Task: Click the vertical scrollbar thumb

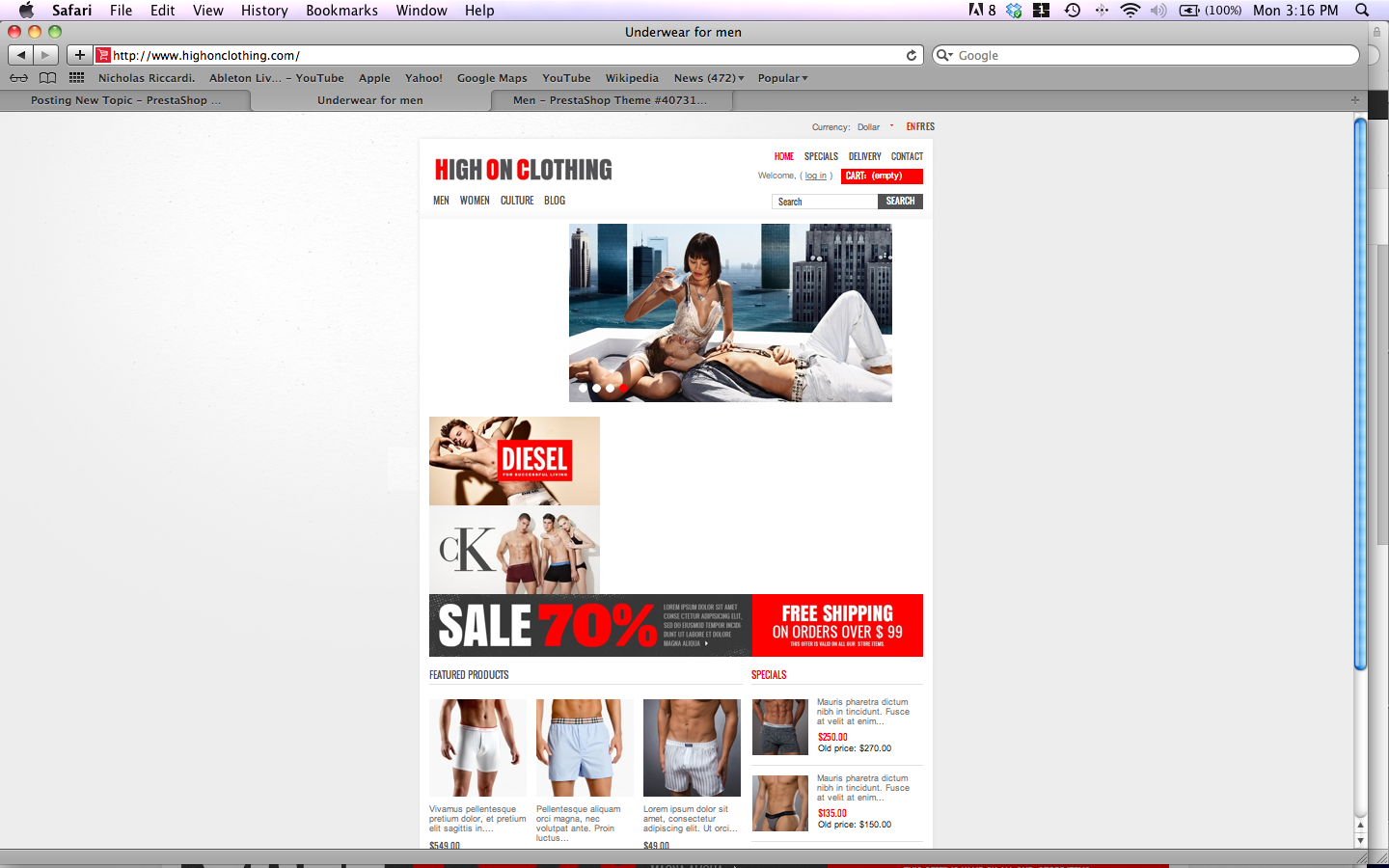Action: tap(1360, 393)
